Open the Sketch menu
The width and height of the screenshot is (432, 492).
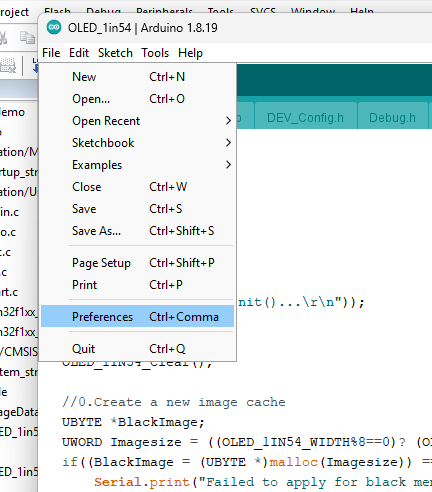(115, 53)
